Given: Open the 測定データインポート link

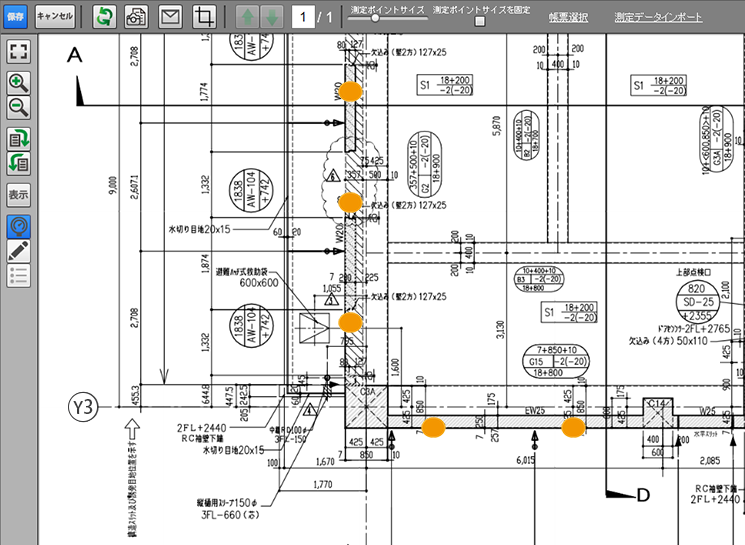Looking at the screenshot, I should coord(658,18).
